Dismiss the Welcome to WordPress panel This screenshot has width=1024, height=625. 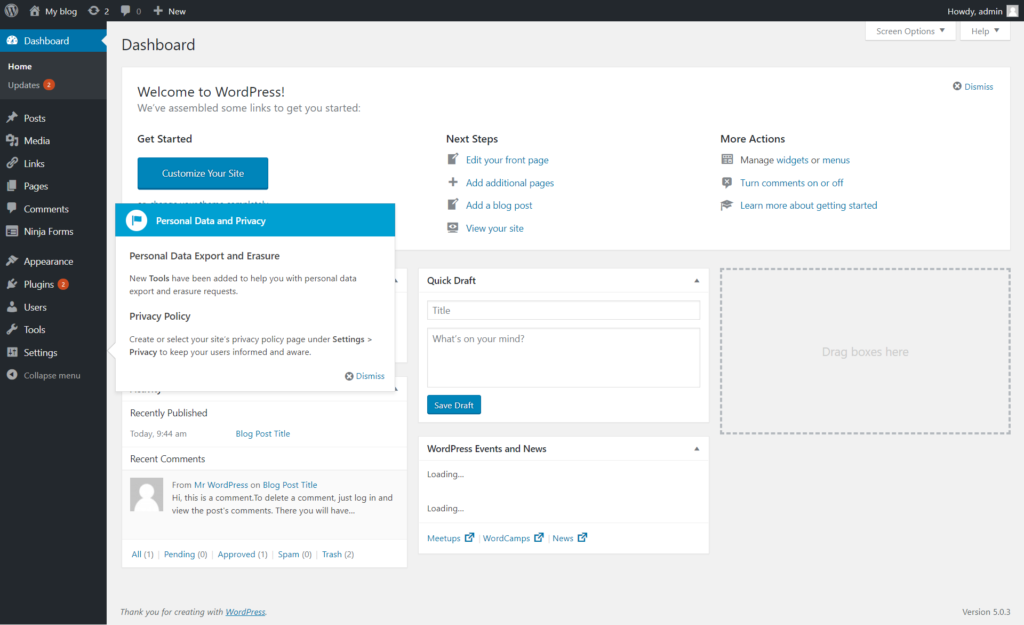coord(972,86)
